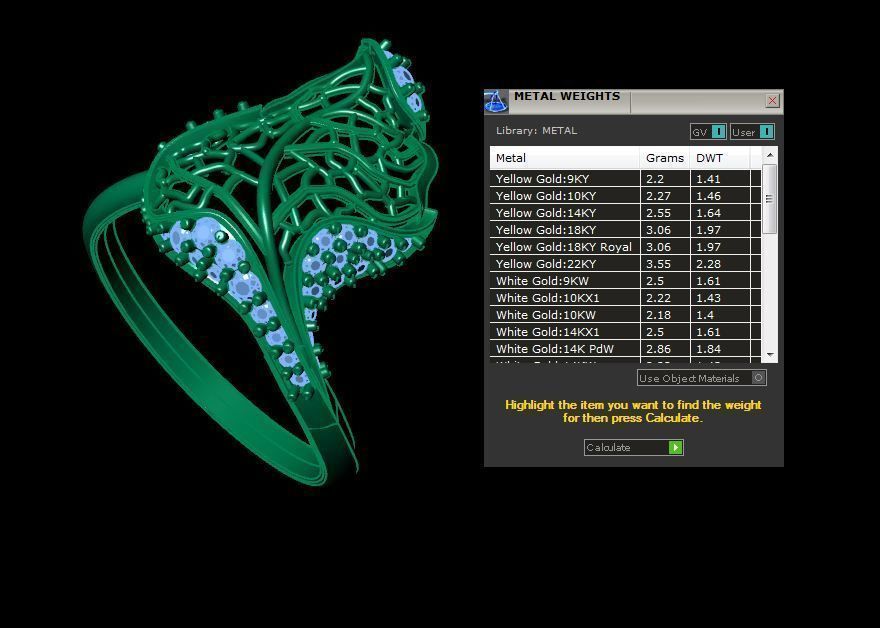Screen dimensions: 880x628
Task: Toggle the User library switch
Action: [x=753, y=132]
